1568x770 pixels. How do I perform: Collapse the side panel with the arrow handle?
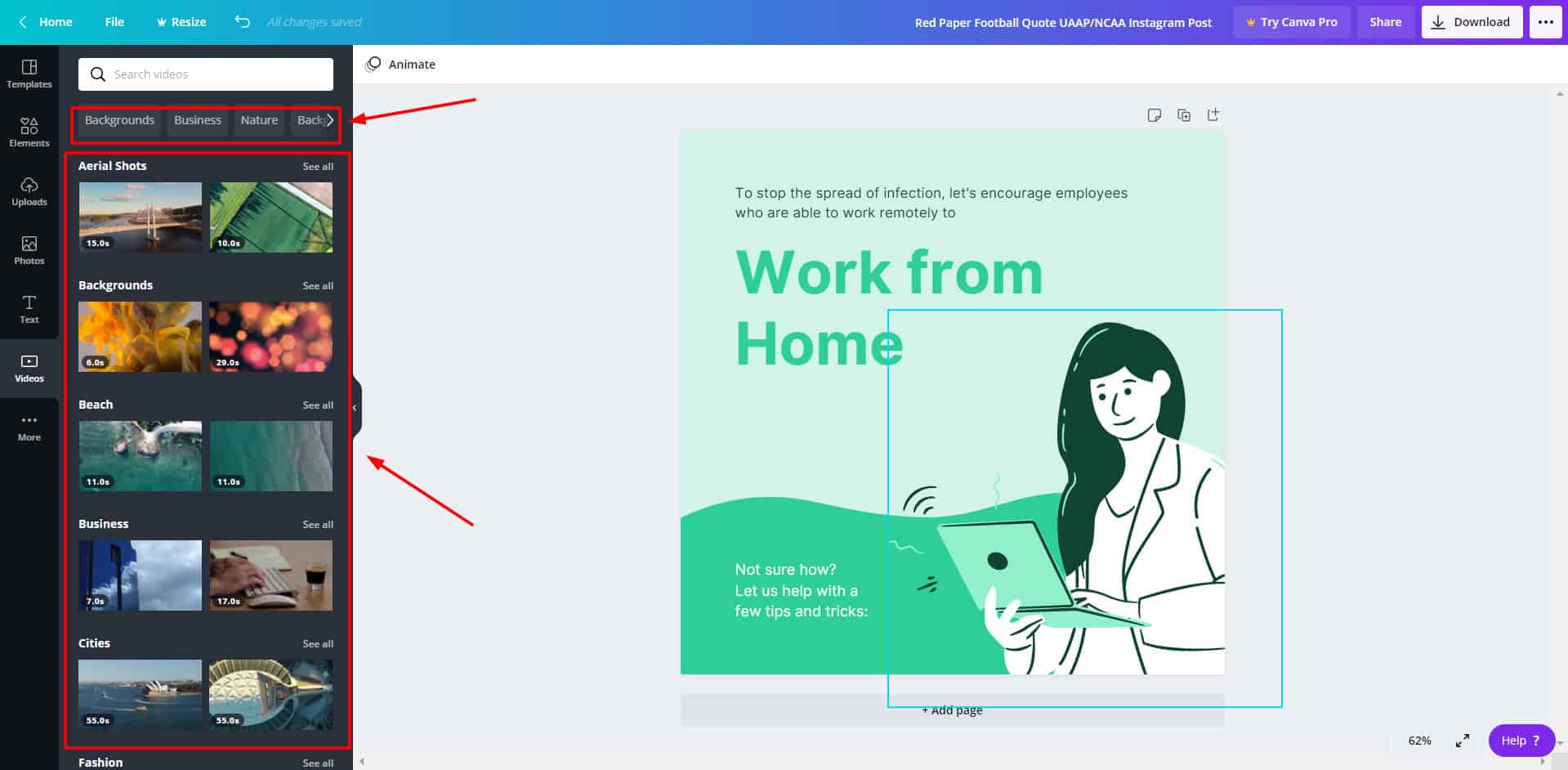[355, 407]
